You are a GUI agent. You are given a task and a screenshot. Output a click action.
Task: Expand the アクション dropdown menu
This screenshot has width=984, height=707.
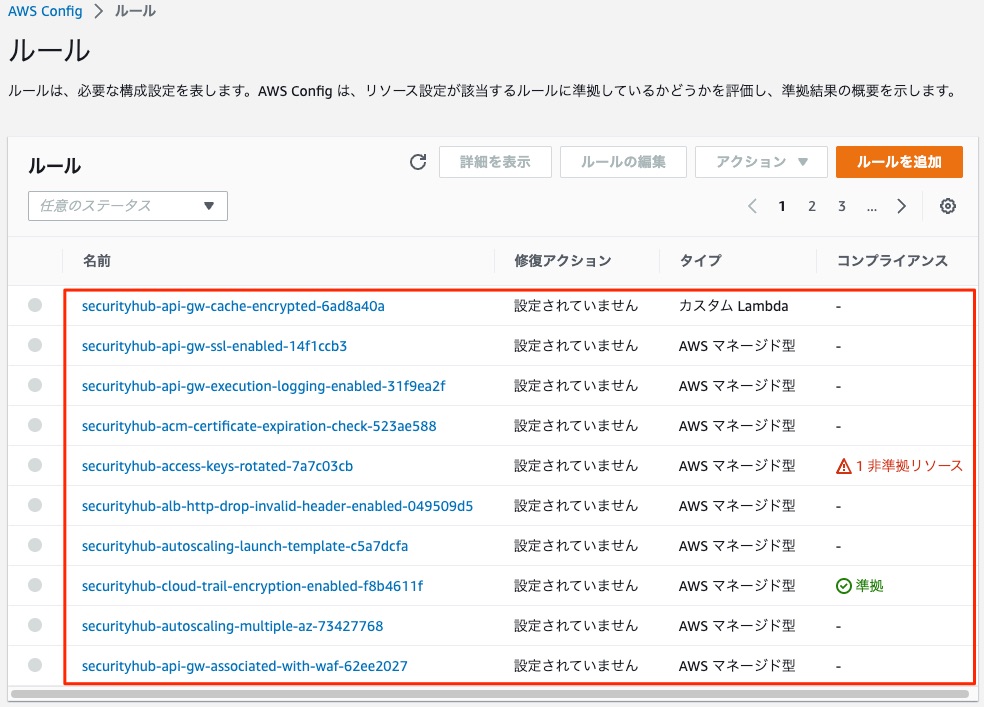761,162
